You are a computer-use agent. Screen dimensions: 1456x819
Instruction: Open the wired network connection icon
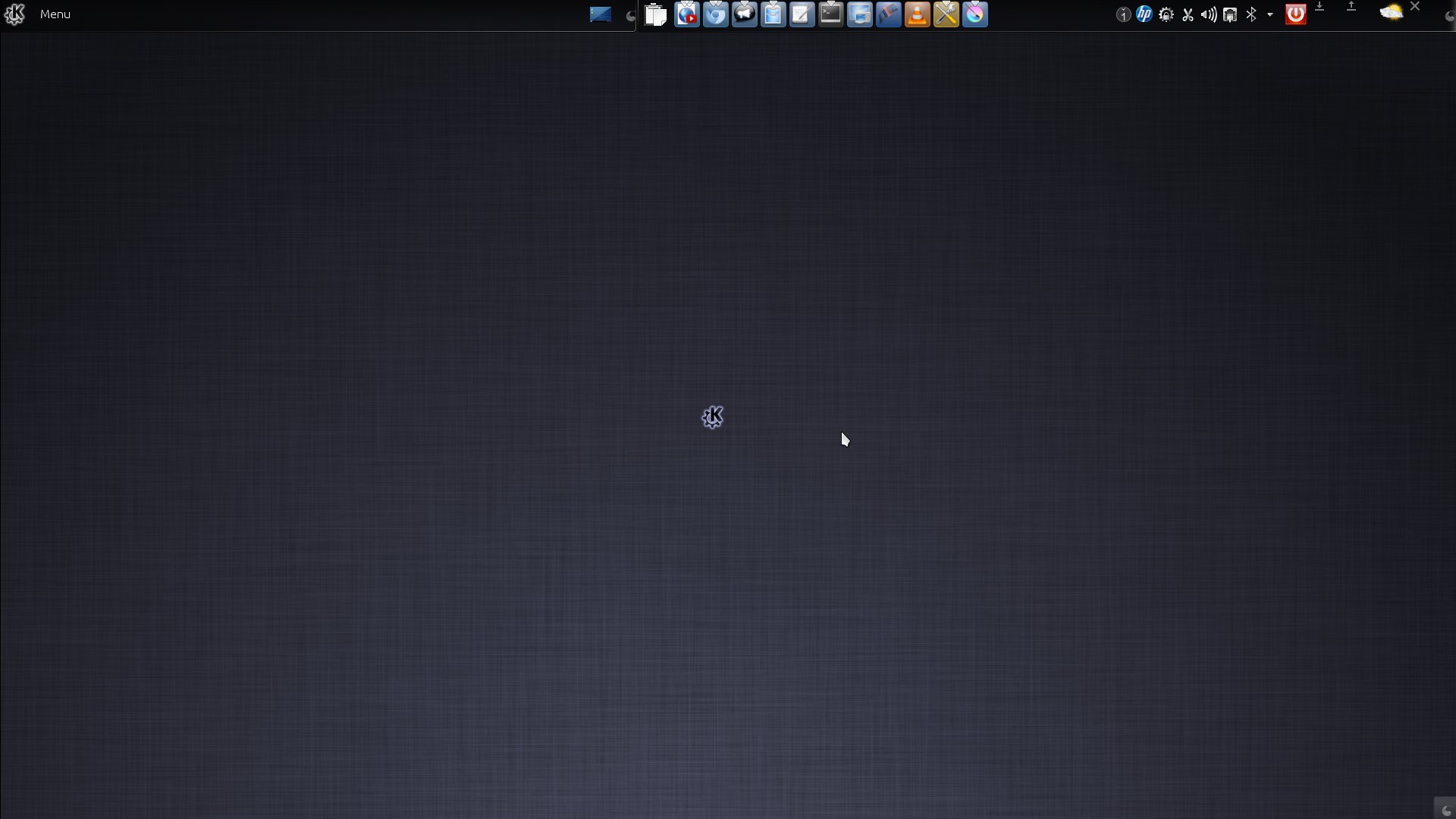[1230, 14]
